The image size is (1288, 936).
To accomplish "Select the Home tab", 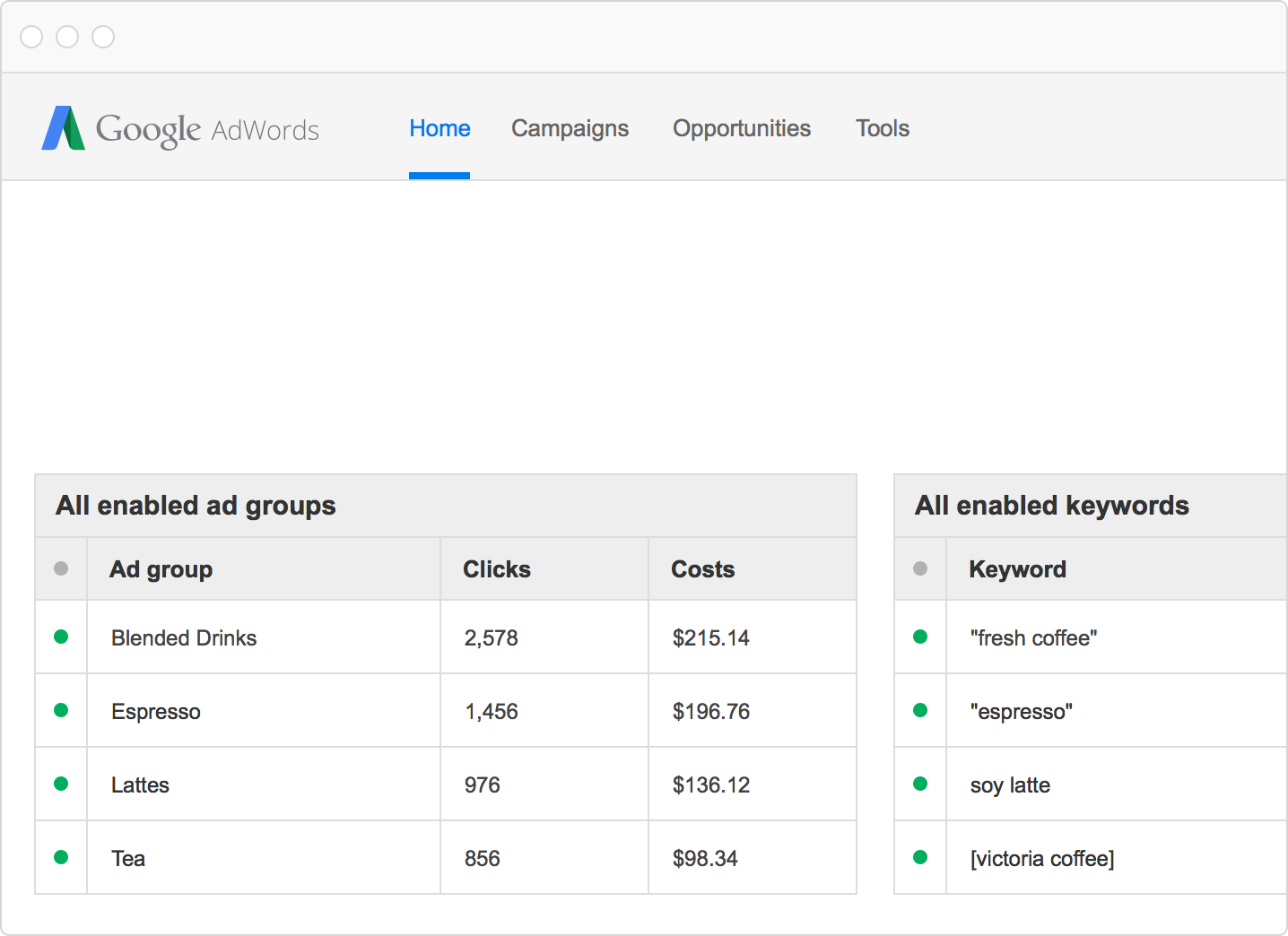I will [x=439, y=128].
